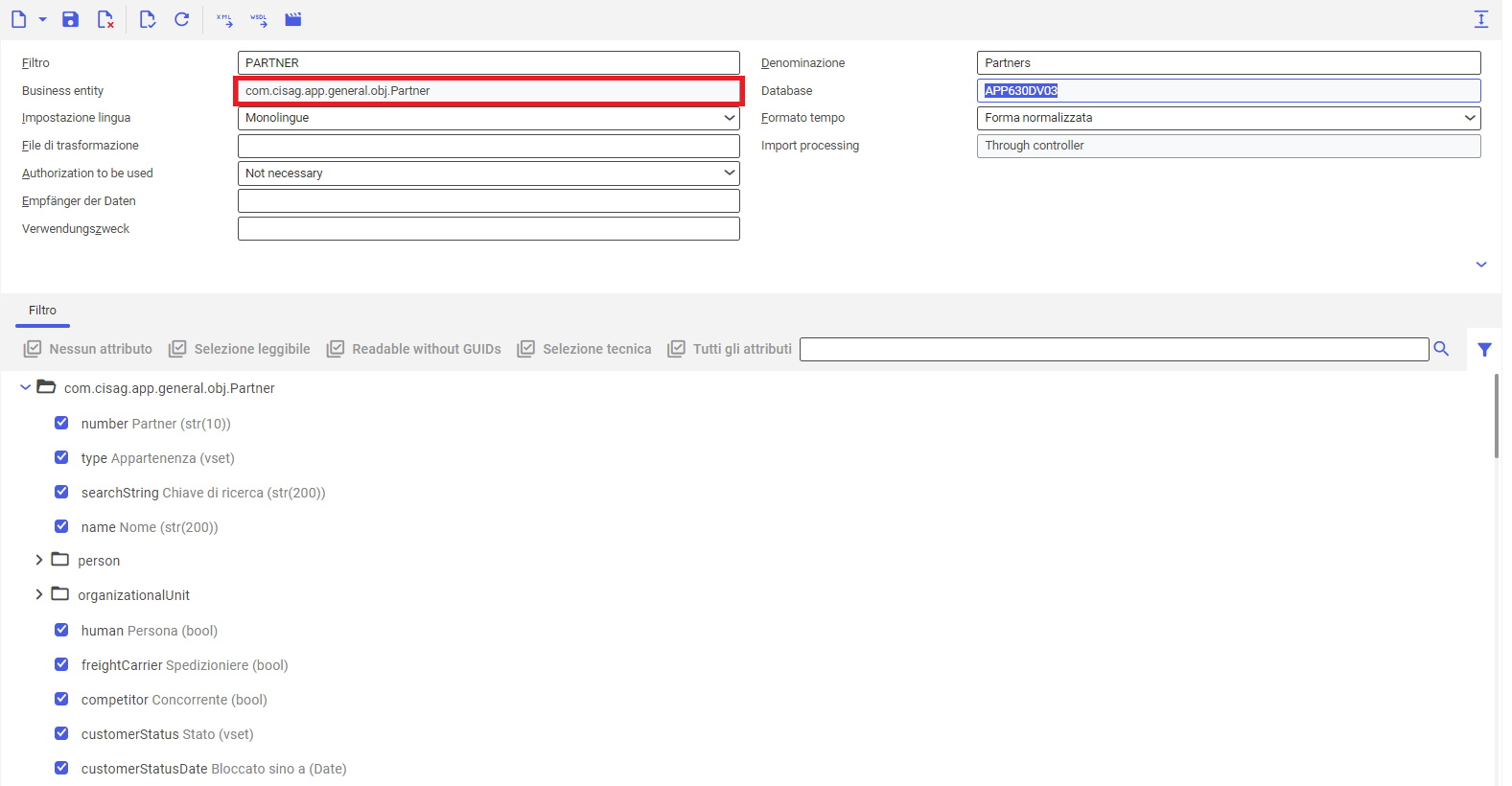Click the Filtro input field
Screen dimensions: 1512x786
point(489,63)
